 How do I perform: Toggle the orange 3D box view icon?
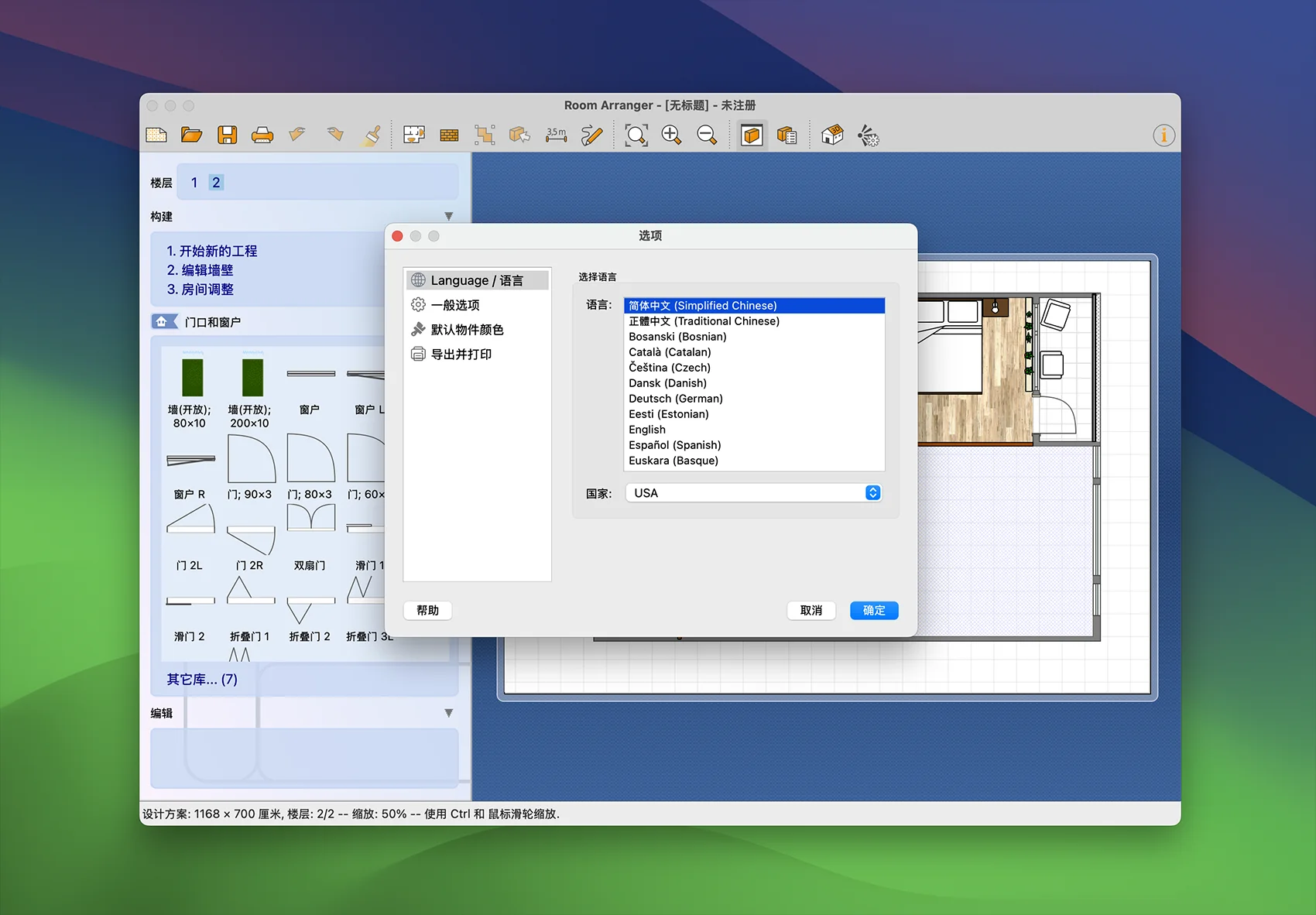click(752, 135)
